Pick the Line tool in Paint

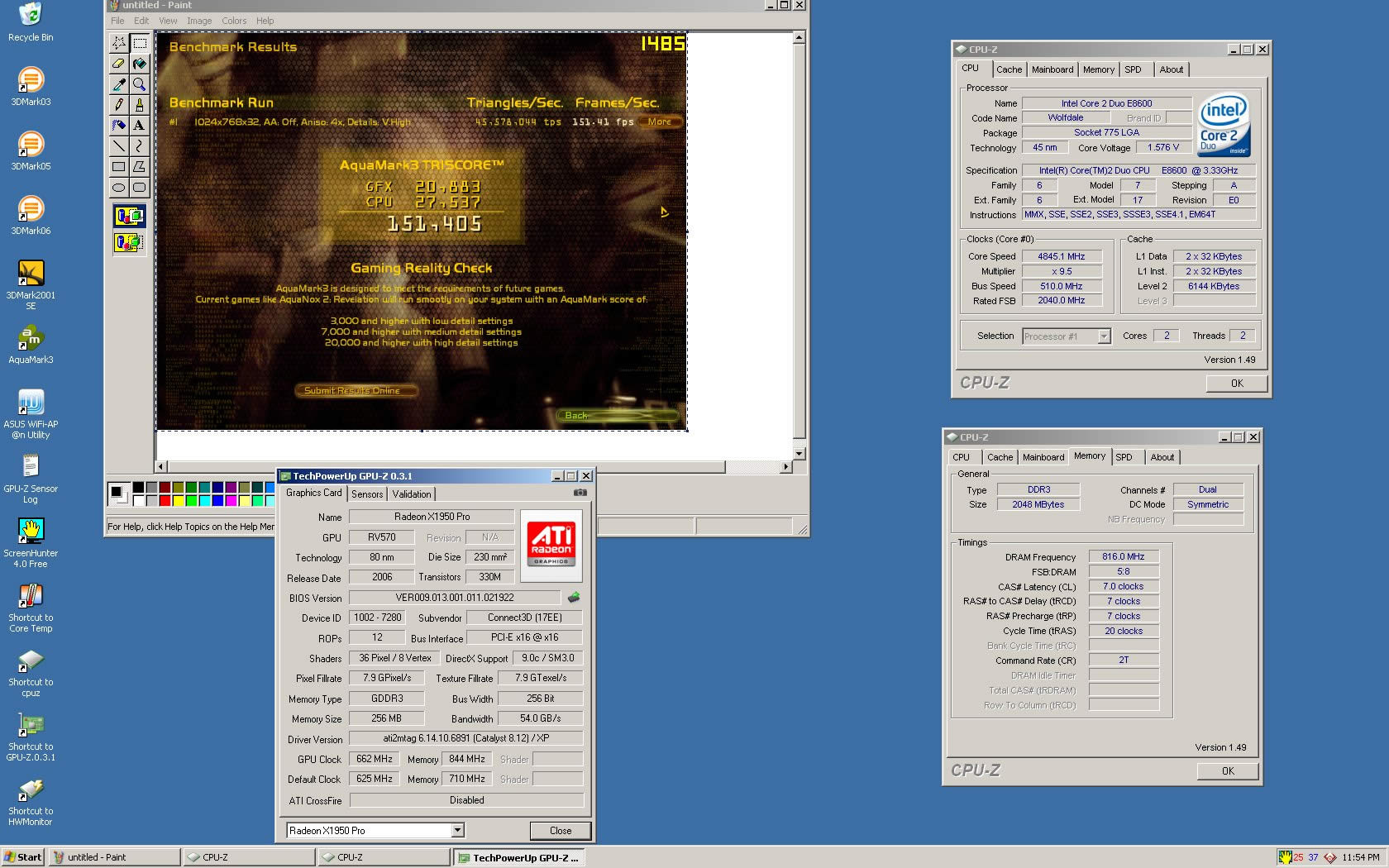(x=119, y=146)
